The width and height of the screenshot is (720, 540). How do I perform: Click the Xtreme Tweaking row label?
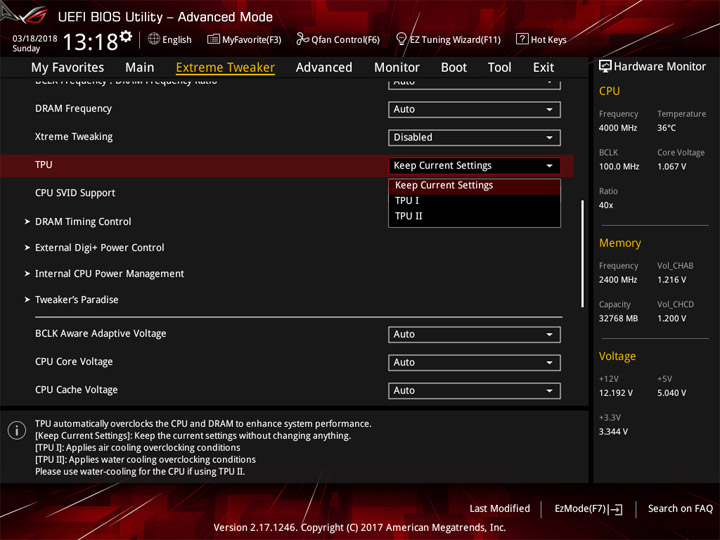click(x=74, y=137)
